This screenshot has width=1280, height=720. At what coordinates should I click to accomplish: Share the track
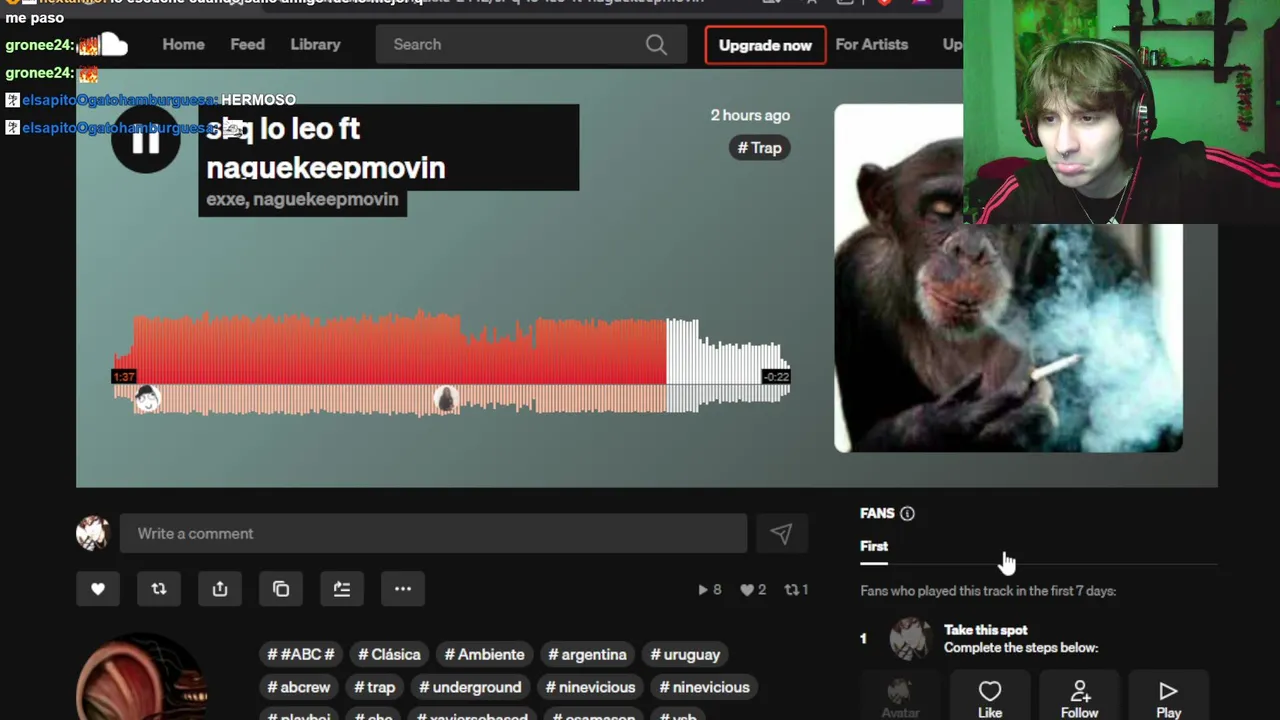tap(220, 589)
